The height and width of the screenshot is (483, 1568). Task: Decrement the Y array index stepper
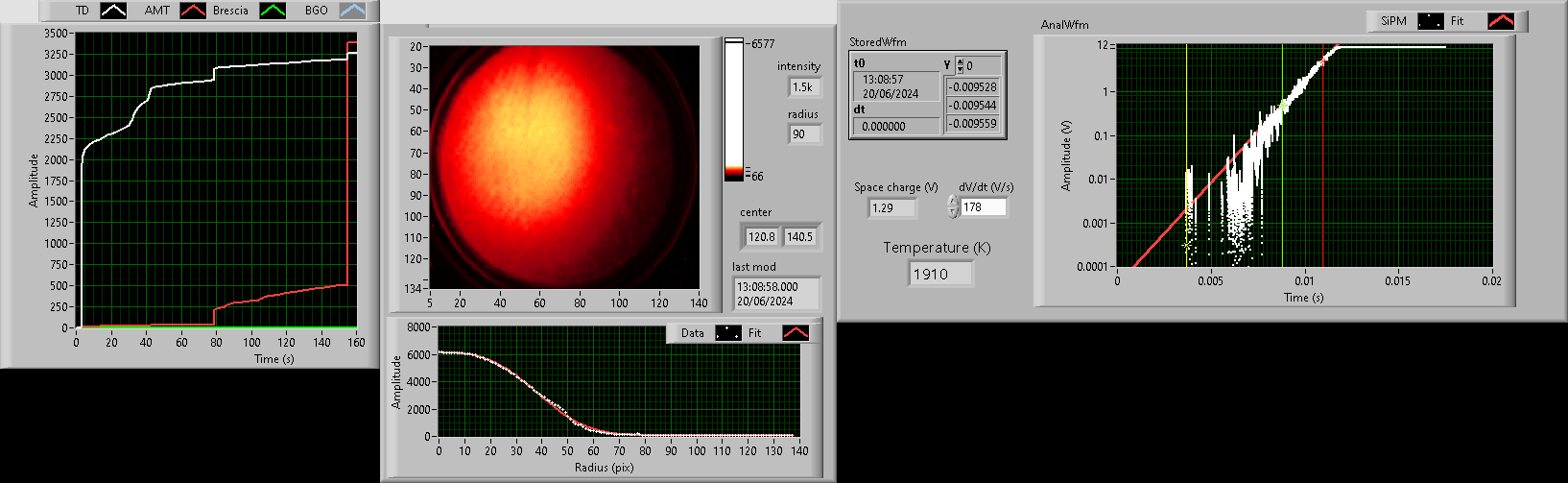[960, 70]
